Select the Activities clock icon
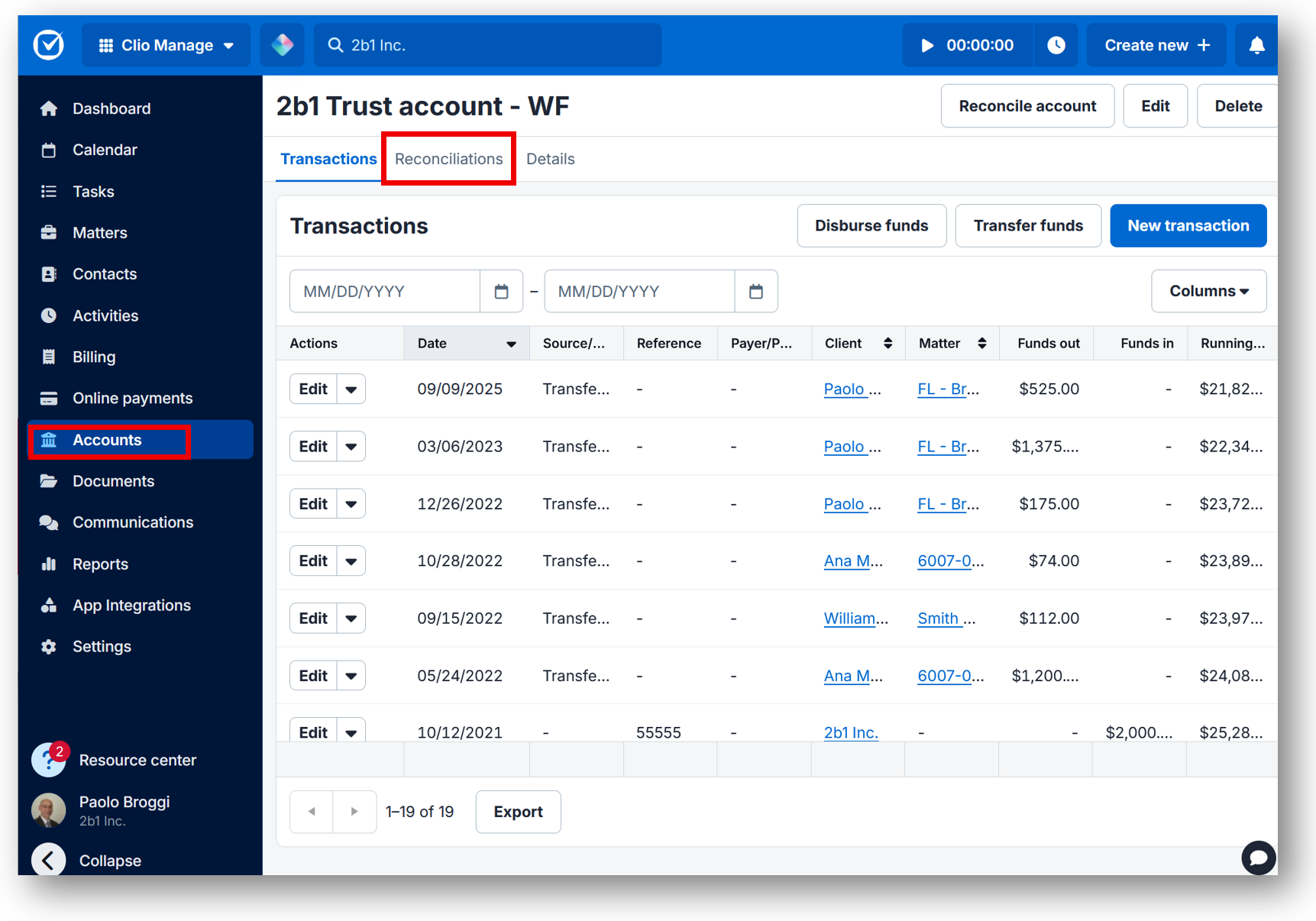 coord(49,315)
